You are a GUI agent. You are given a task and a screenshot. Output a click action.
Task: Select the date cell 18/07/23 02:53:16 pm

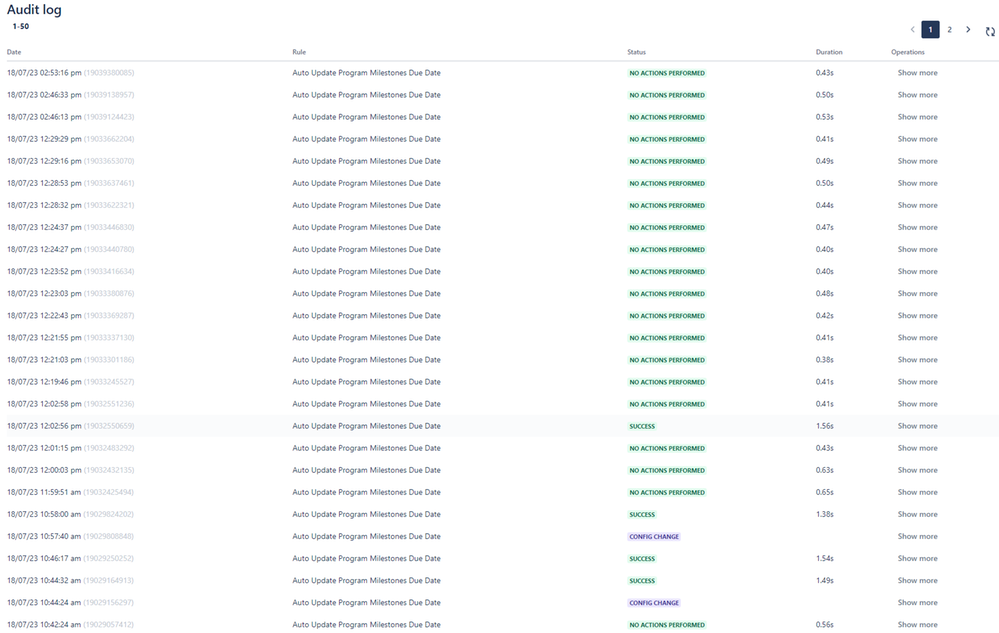[71, 73]
